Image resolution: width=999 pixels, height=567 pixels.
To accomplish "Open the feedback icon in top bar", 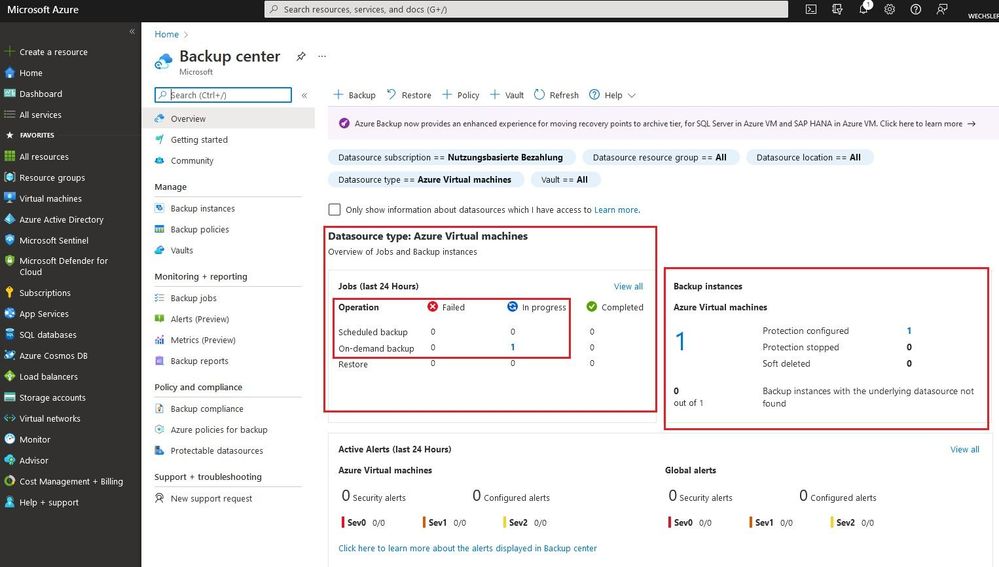I will pos(942,9).
